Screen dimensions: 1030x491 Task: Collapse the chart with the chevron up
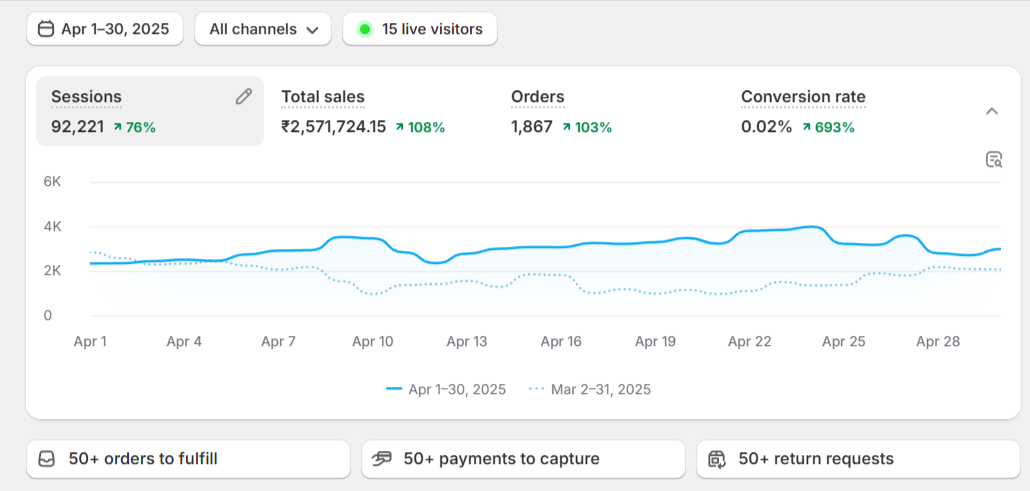[x=992, y=111]
